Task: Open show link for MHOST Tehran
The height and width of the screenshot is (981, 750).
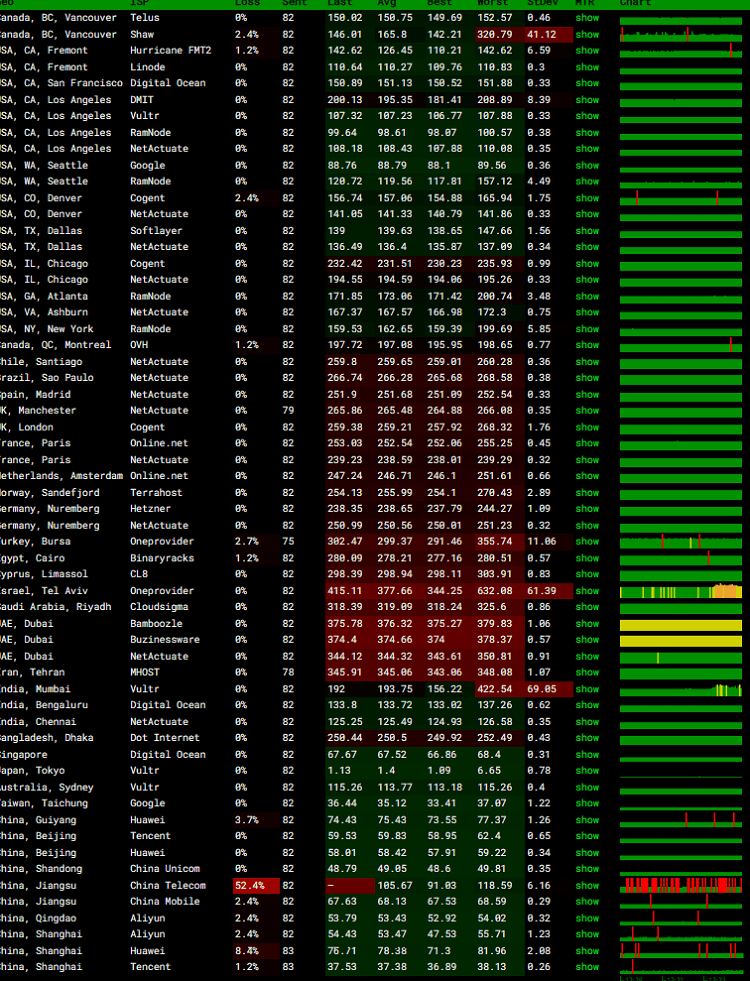Action: click(x=587, y=672)
